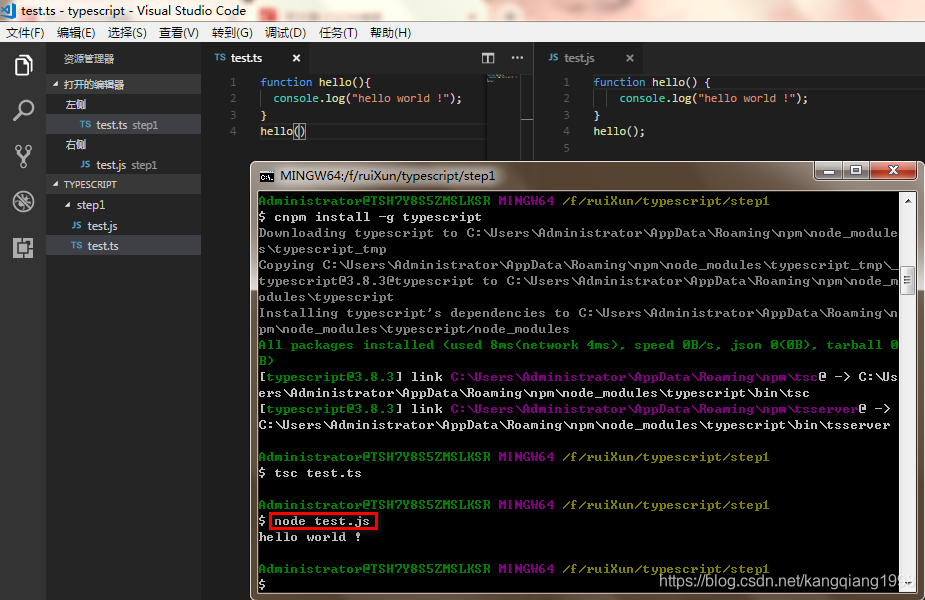Viewport: 925px width, 600px height.
Task: Click the 'cnpm install -g typescript' command line
Action: pos(378,217)
